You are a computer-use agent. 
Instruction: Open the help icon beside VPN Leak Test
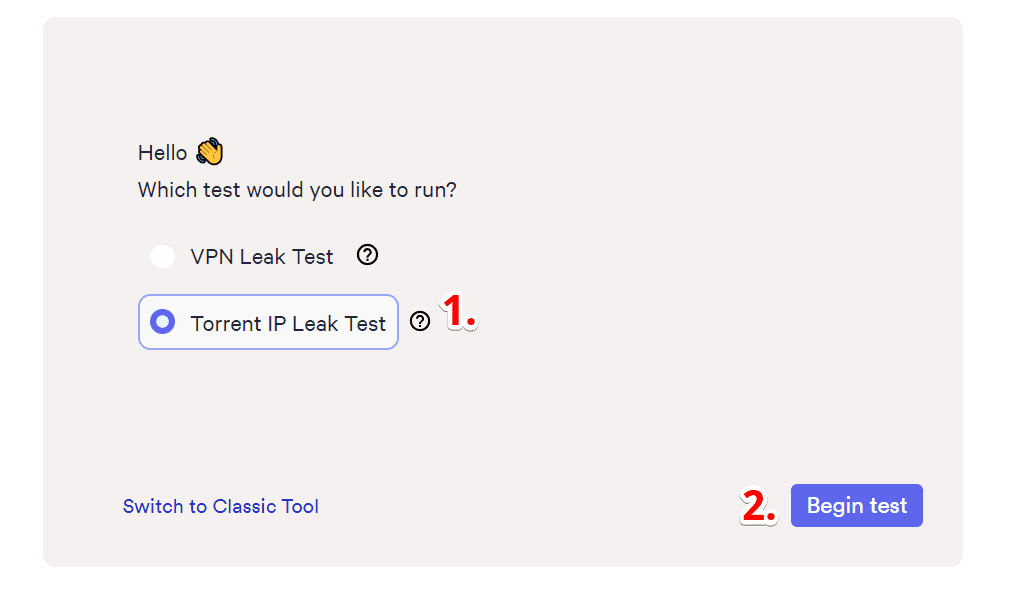368,255
